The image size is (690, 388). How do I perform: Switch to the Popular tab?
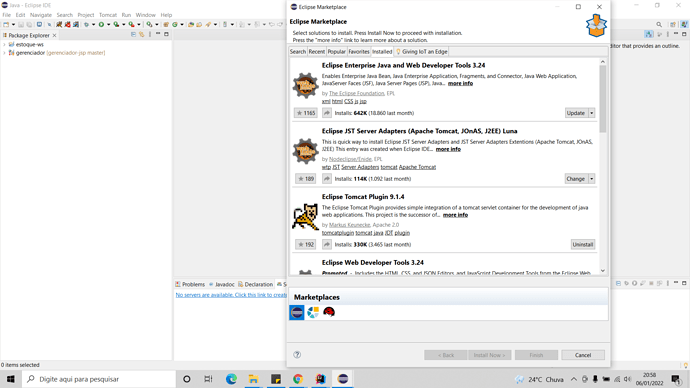click(x=336, y=51)
